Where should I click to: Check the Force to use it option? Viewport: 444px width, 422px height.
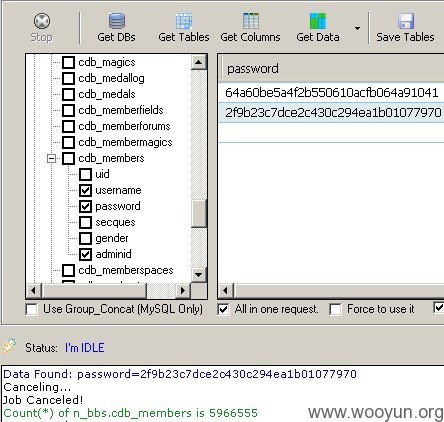335,309
